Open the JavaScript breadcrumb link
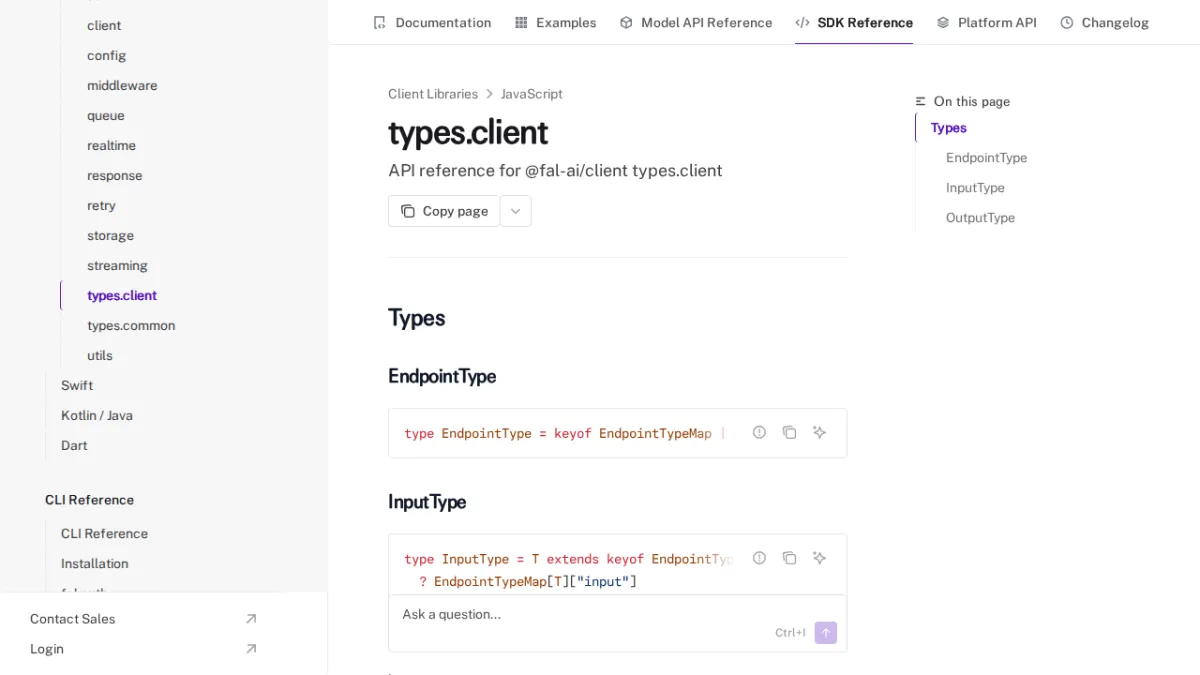 532,94
